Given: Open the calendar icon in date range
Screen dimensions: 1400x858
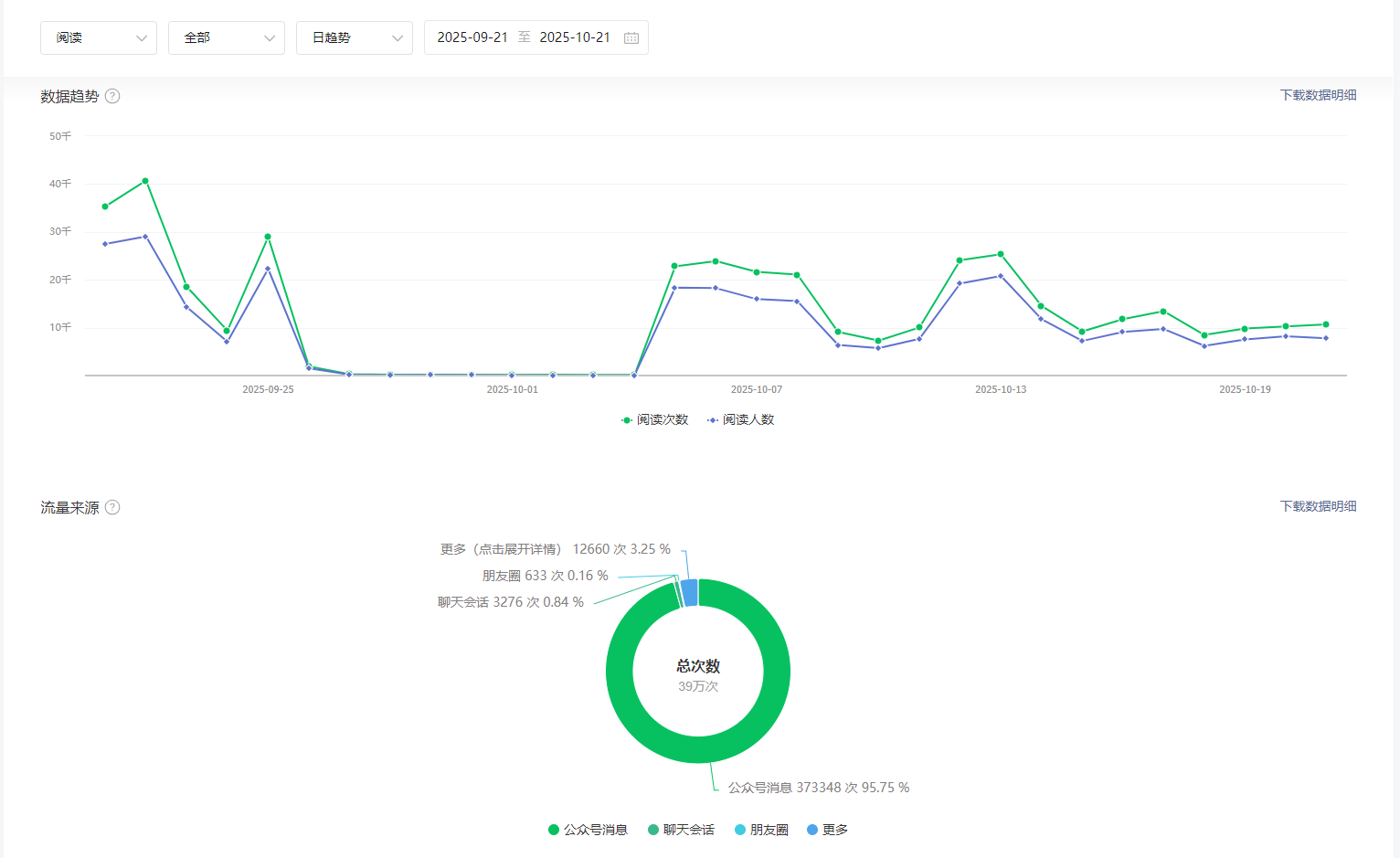Looking at the screenshot, I should [x=631, y=37].
